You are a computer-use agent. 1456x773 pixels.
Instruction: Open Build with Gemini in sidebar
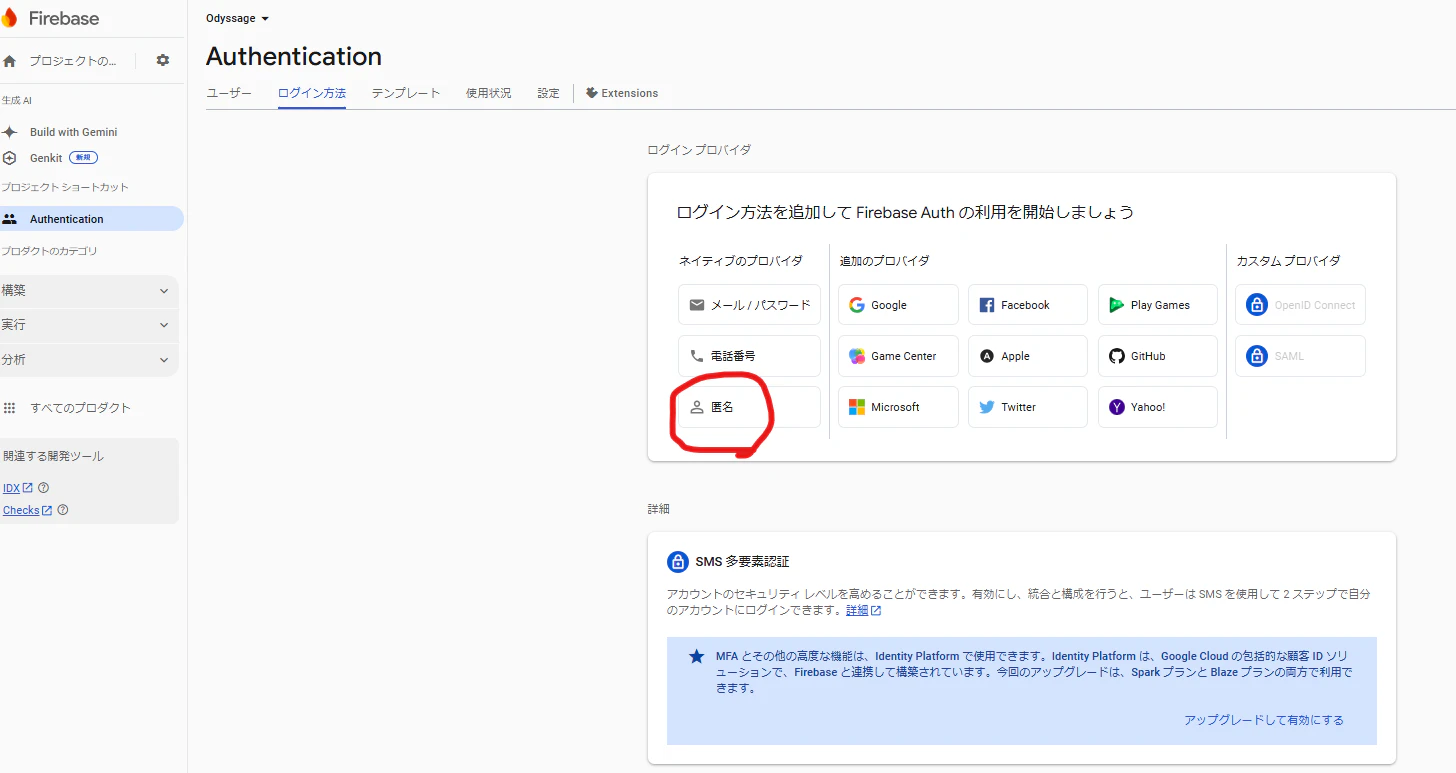point(73,132)
